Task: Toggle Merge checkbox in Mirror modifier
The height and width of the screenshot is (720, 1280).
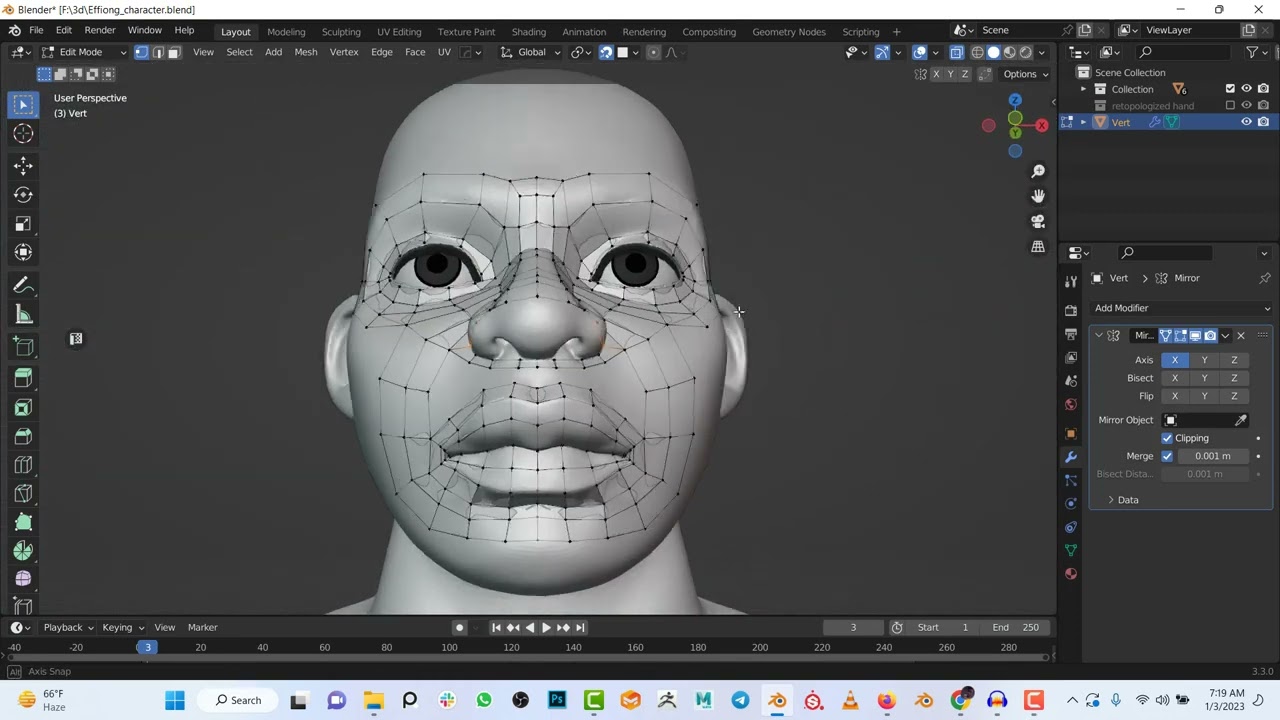Action: (x=1167, y=456)
